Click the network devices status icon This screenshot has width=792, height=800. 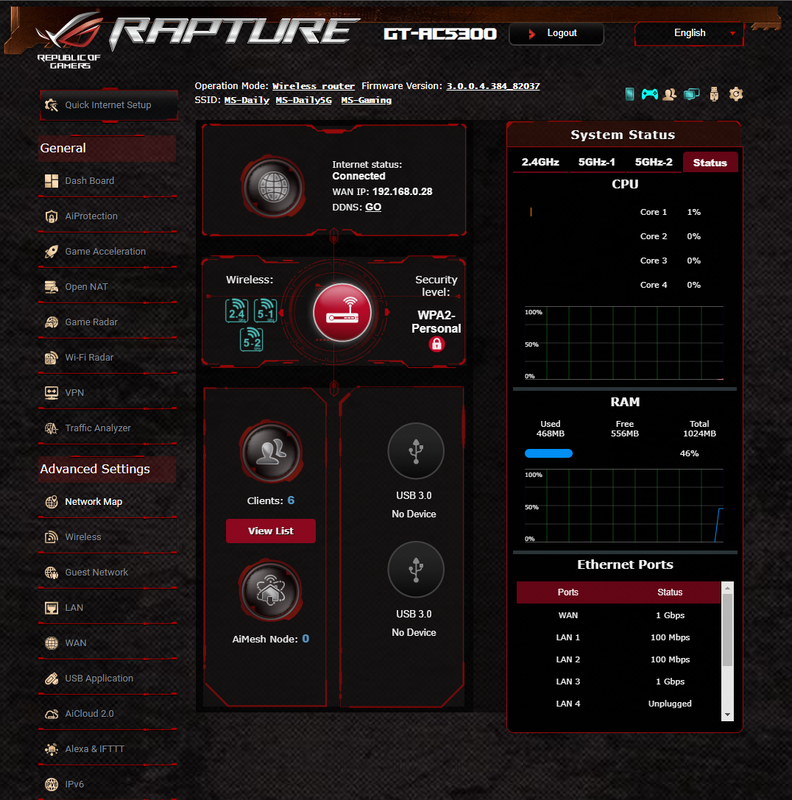(x=691, y=94)
